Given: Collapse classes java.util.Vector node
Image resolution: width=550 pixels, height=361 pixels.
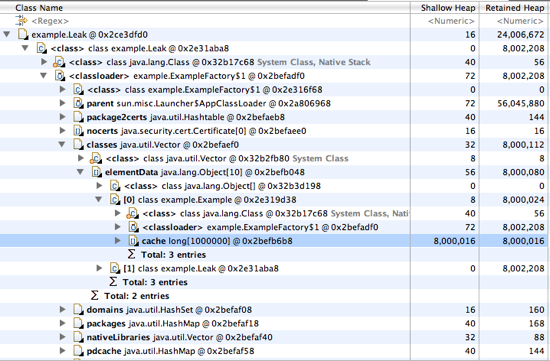Looking at the screenshot, I should pyautogui.click(x=62, y=145).
